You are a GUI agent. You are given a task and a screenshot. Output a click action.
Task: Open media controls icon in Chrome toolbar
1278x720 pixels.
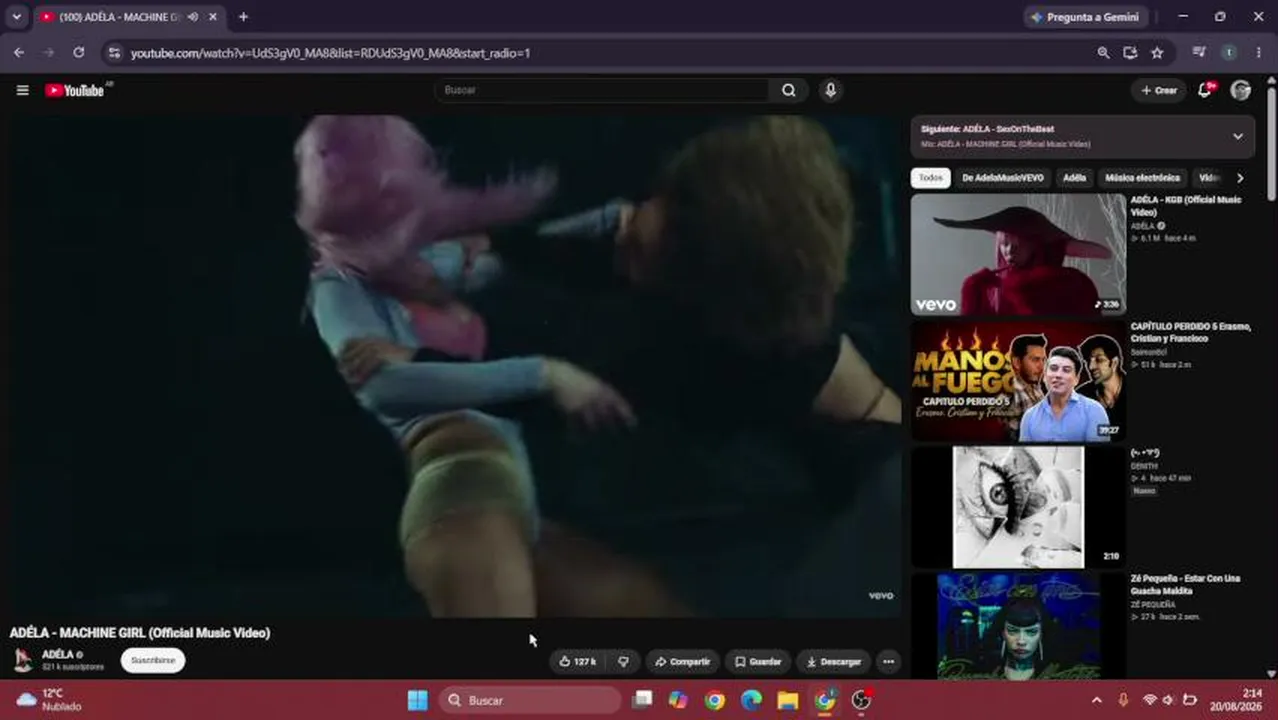(x=1199, y=53)
